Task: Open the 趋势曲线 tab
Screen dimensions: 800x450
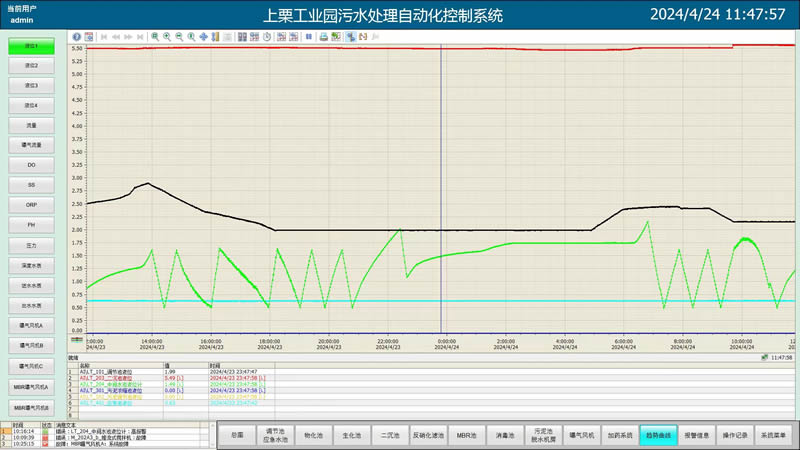Action: 659,435
